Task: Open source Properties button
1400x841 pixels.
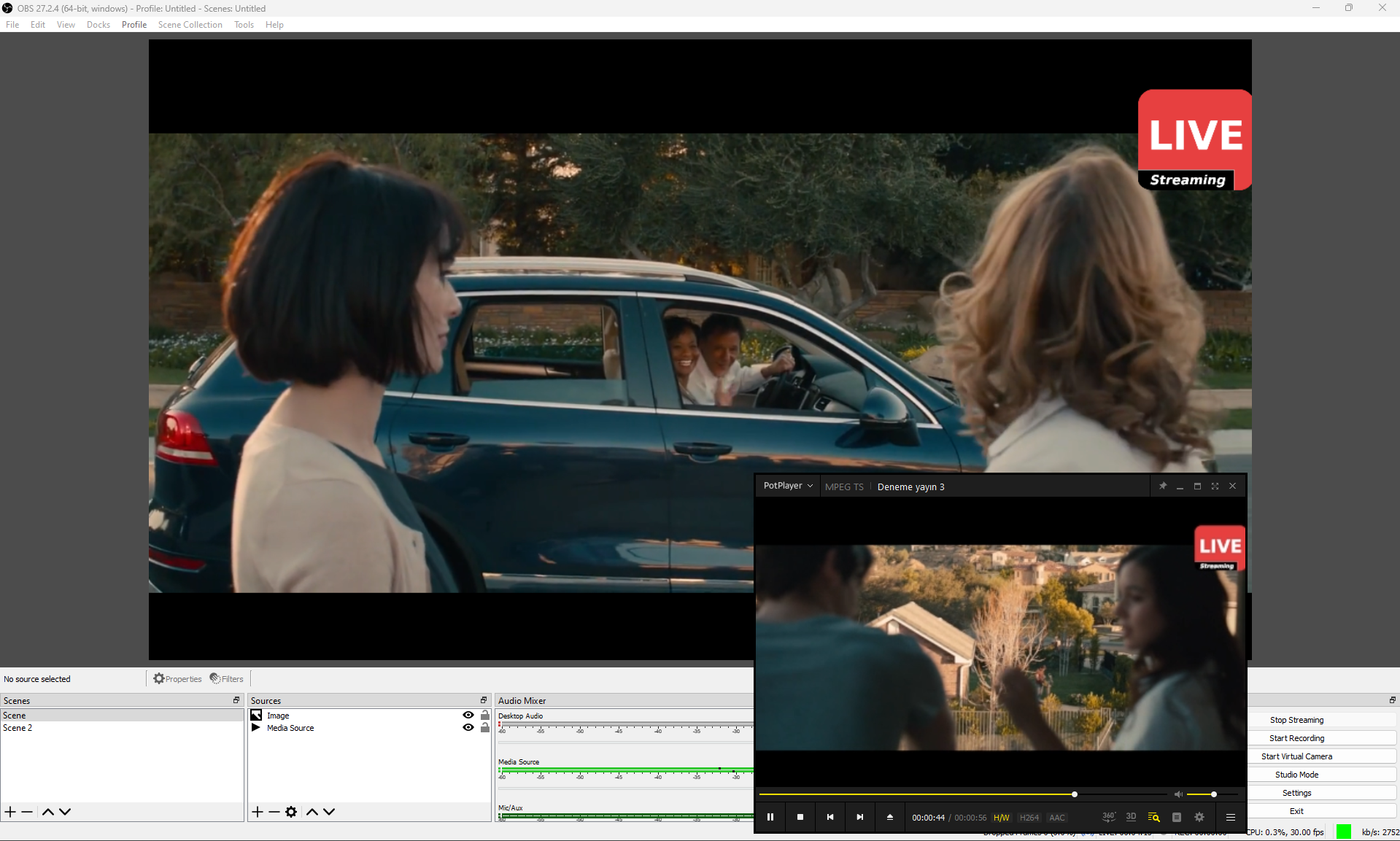Action: tap(177, 679)
